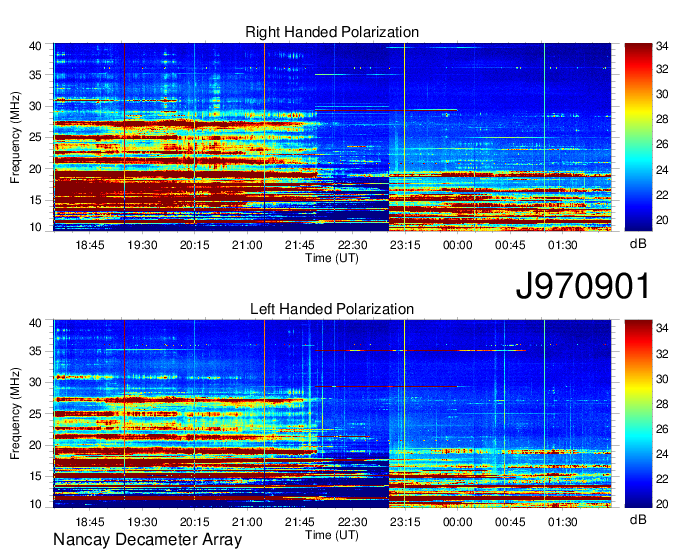This screenshot has width=680, height=552.
Task: Click the top plot's 'Frequency (MHz)' axis label
Action: [x=15, y=137]
